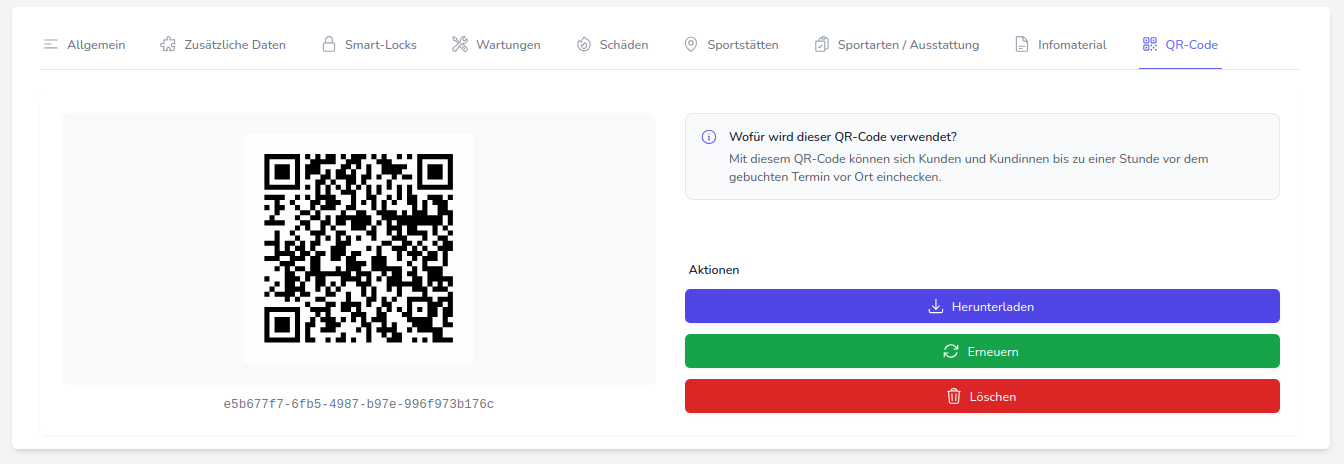Screen dimensions: 1344x464
Task: Click the QR-Code tab icon
Action: (x=1149, y=45)
